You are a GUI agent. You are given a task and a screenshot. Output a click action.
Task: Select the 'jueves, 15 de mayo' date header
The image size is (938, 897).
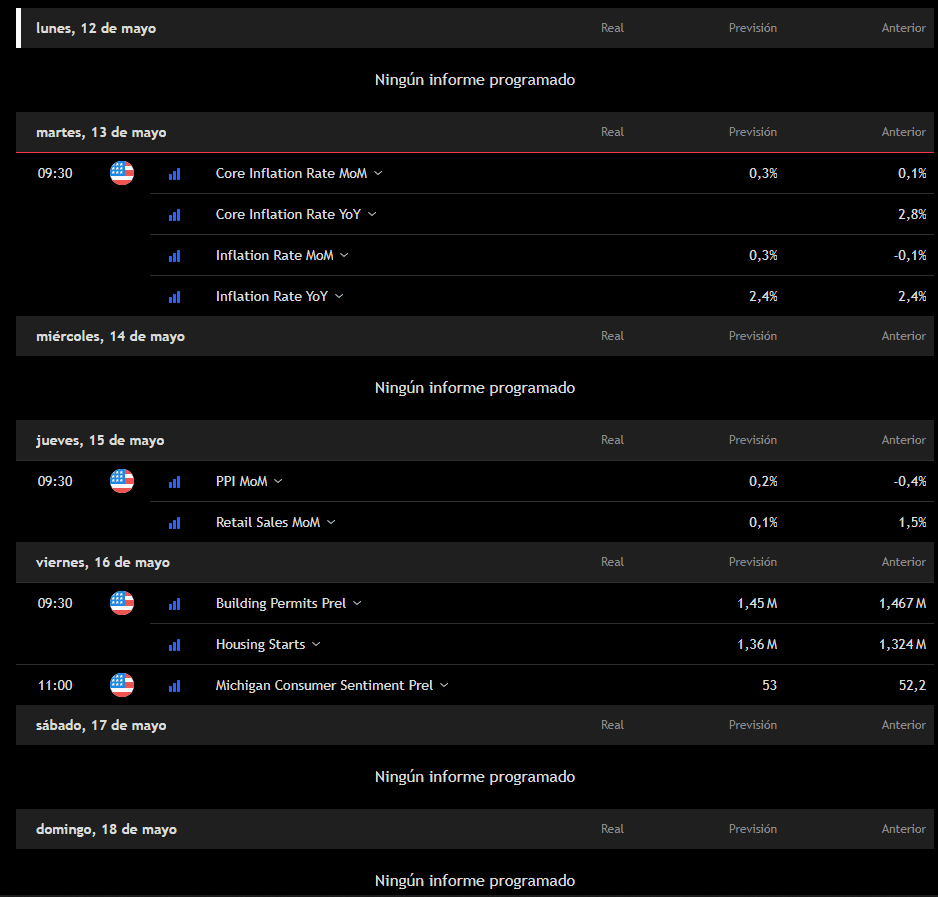click(100, 440)
